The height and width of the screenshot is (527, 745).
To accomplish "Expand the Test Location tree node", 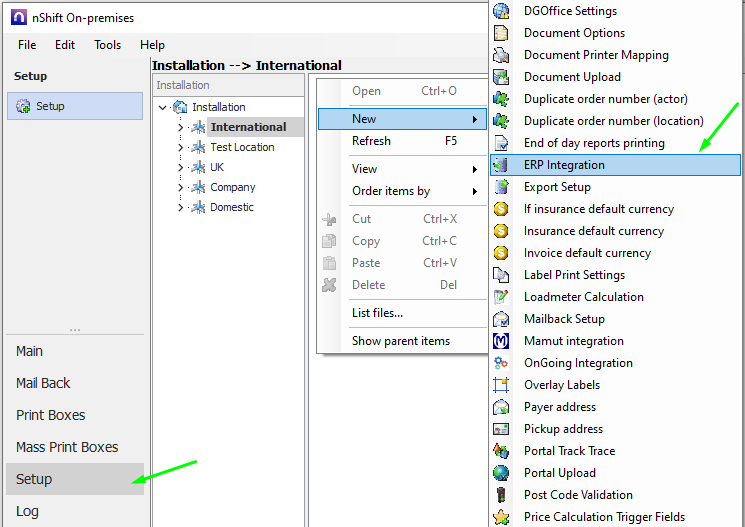I will pyautogui.click(x=181, y=147).
